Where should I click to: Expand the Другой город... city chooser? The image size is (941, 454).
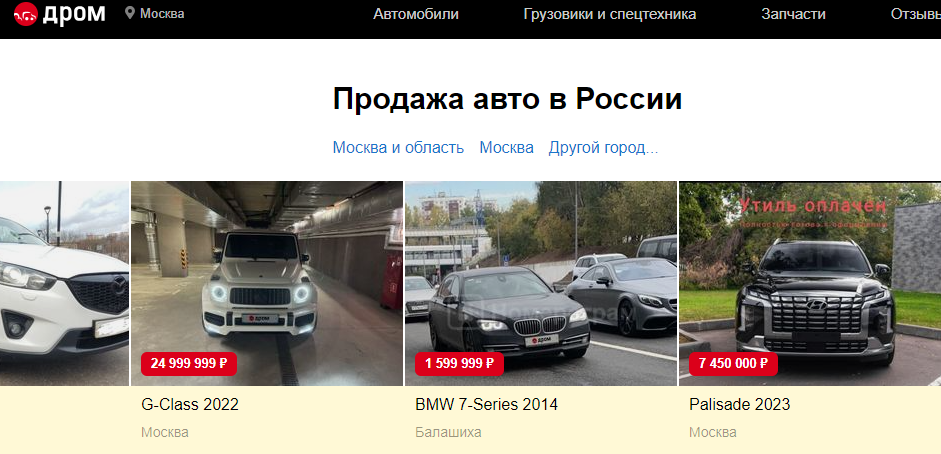point(603,148)
